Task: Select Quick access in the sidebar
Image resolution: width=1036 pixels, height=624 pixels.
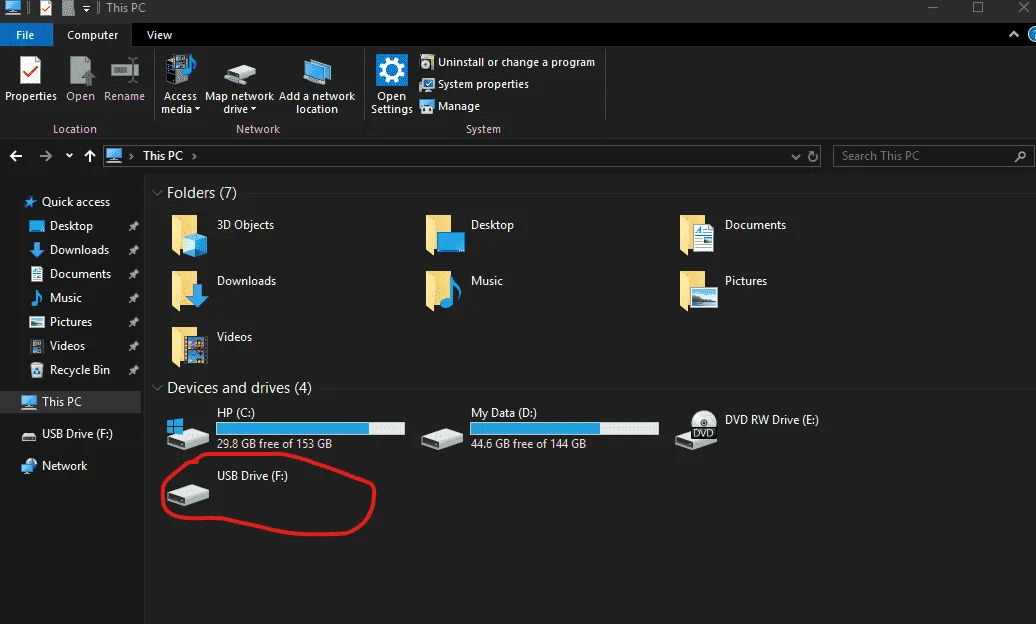Action: click(x=67, y=202)
